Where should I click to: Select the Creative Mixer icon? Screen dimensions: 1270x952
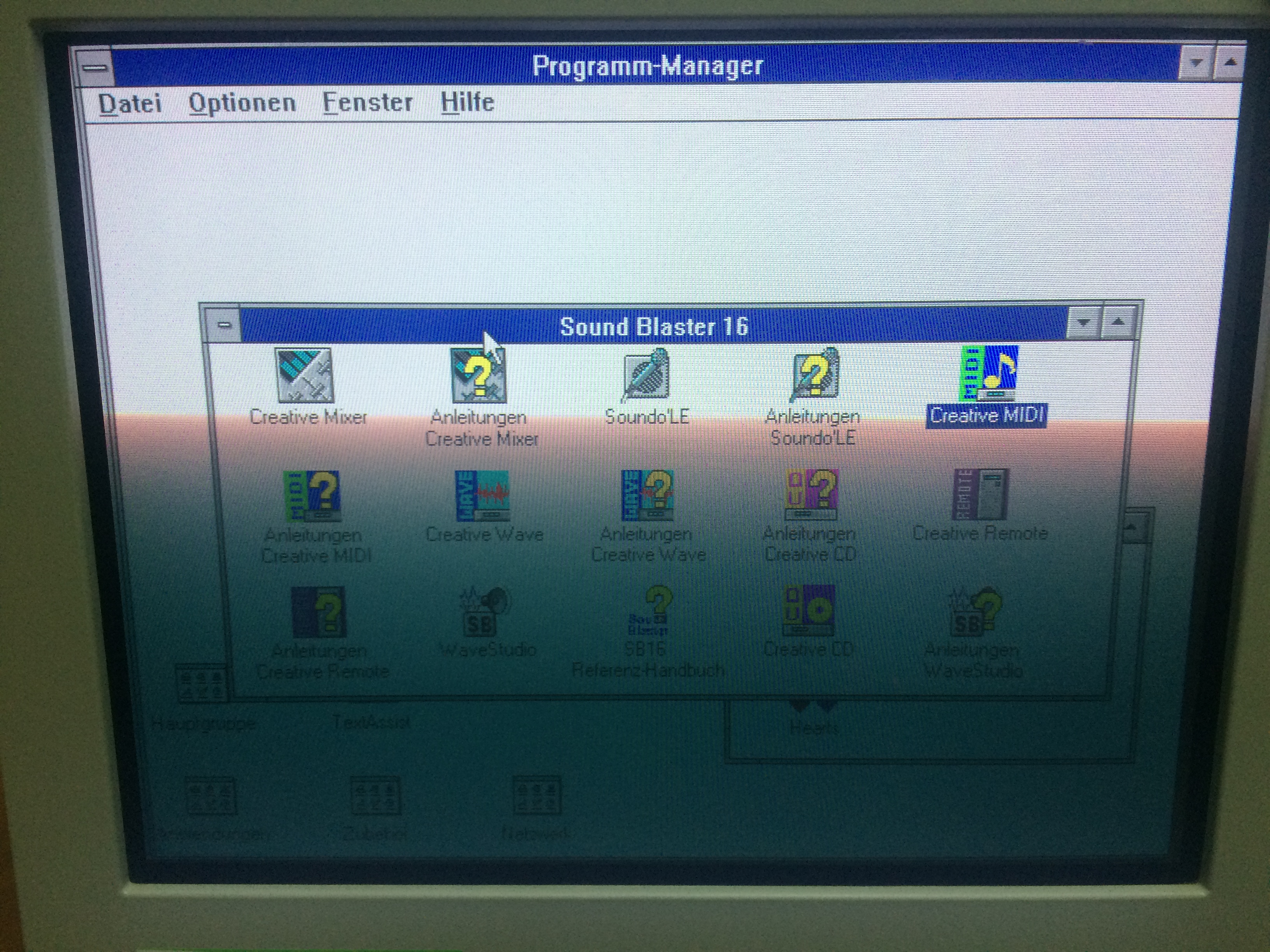(305, 375)
